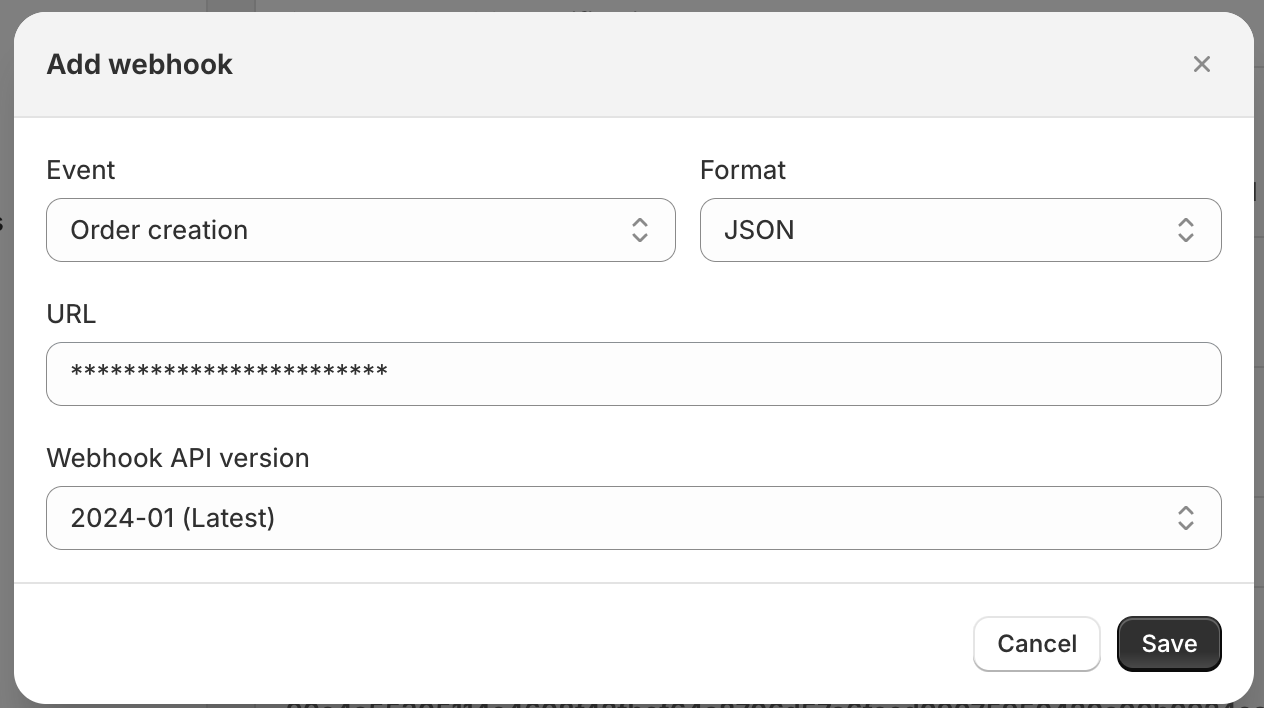Click the Event field's up-down chevron icon
1264x708 pixels.
pyautogui.click(x=640, y=230)
